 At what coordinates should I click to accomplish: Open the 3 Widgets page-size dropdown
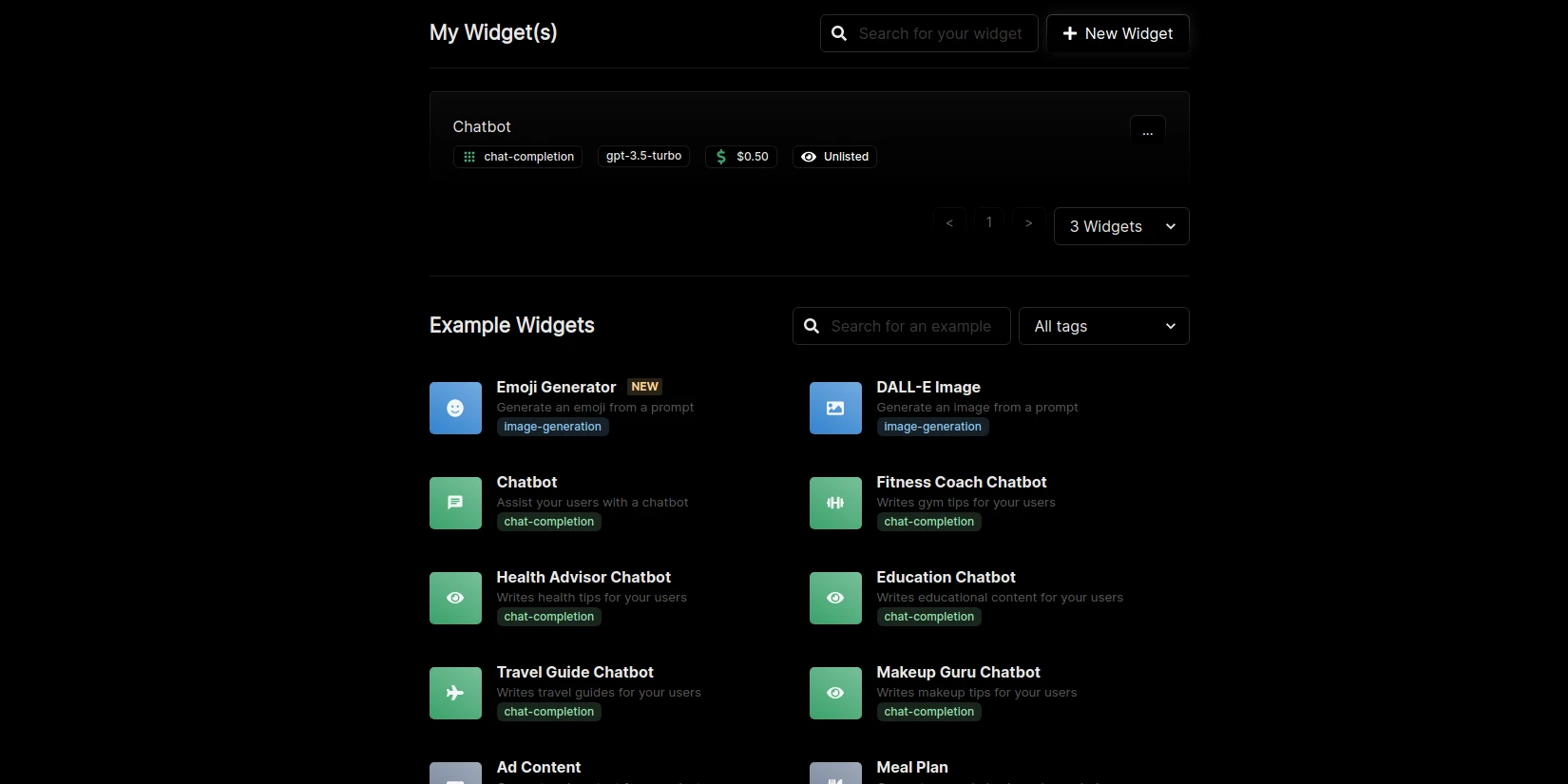(x=1120, y=226)
